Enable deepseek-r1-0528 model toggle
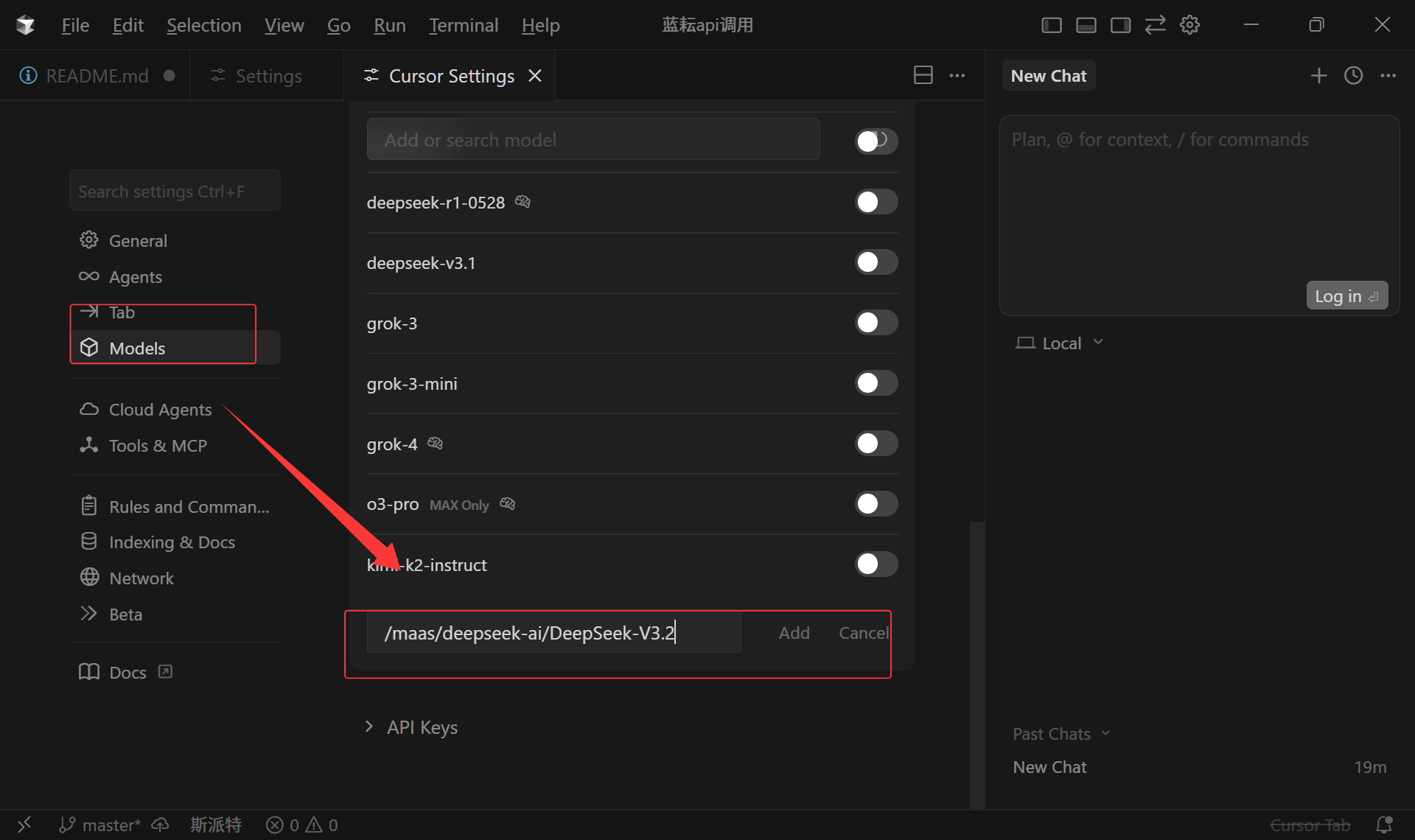Screen dimensions: 1415x840 [x=876, y=202]
